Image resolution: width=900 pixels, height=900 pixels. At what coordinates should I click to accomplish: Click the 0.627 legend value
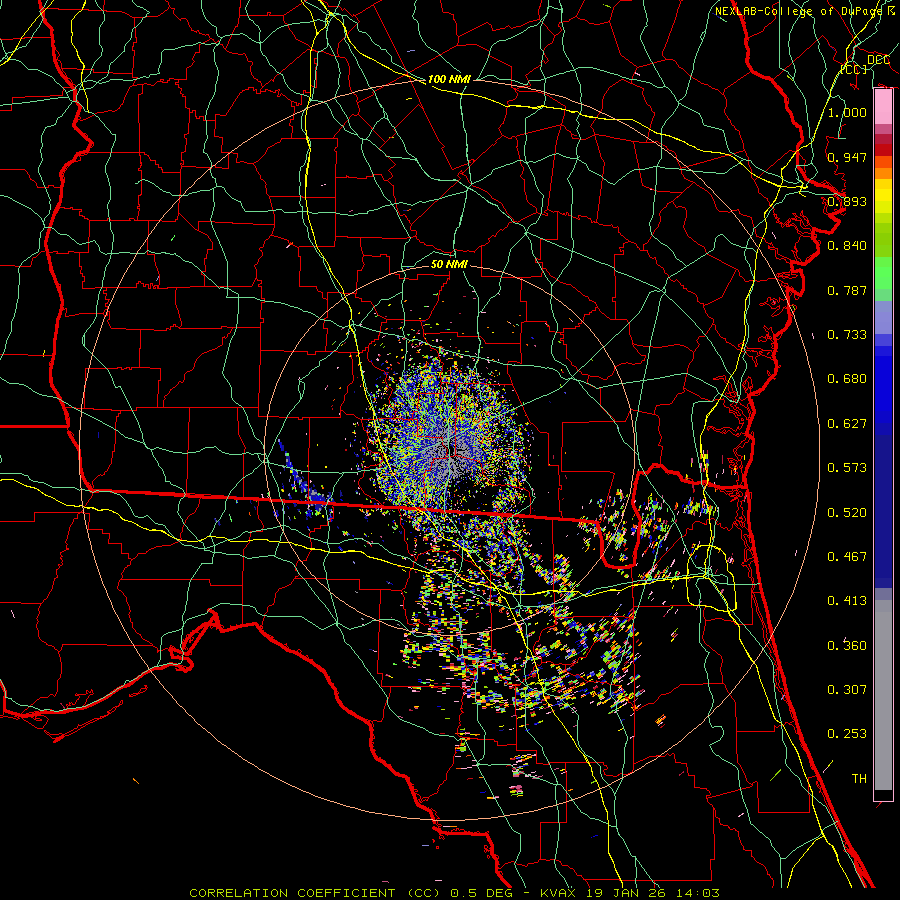pyautogui.click(x=847, y=424)
